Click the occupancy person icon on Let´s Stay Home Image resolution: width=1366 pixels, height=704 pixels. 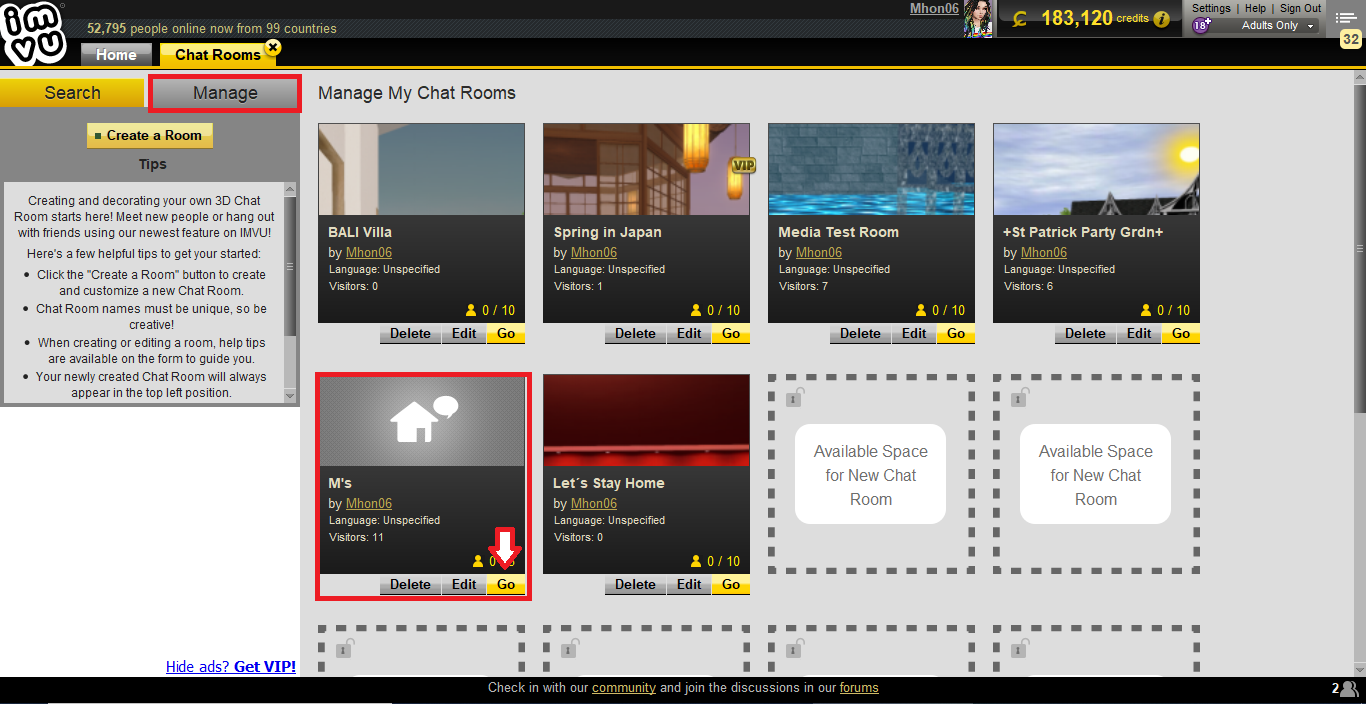(697, 561)
